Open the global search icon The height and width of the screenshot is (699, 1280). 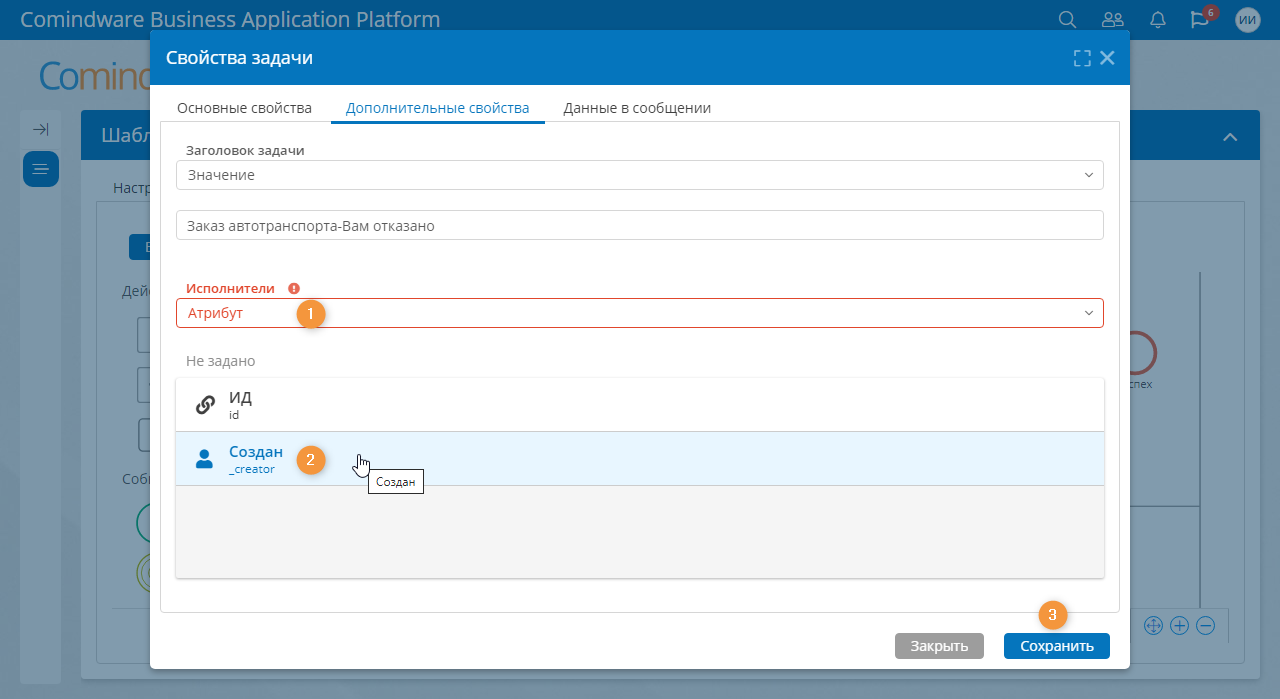tap(1068, 20)
